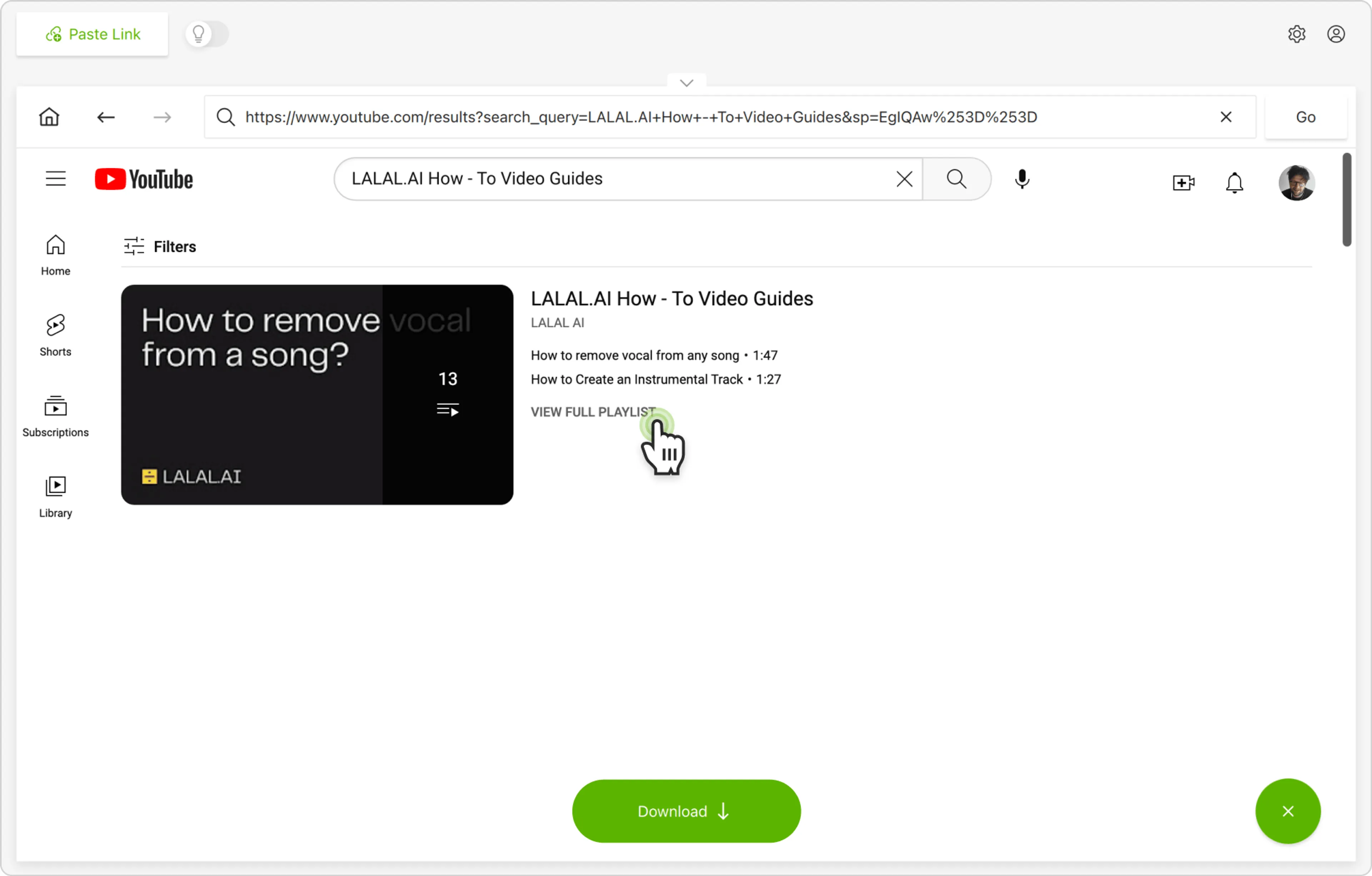Screen dimensions: 1372x876
Task: Click the Paste Link button
Action: point(92,34)
